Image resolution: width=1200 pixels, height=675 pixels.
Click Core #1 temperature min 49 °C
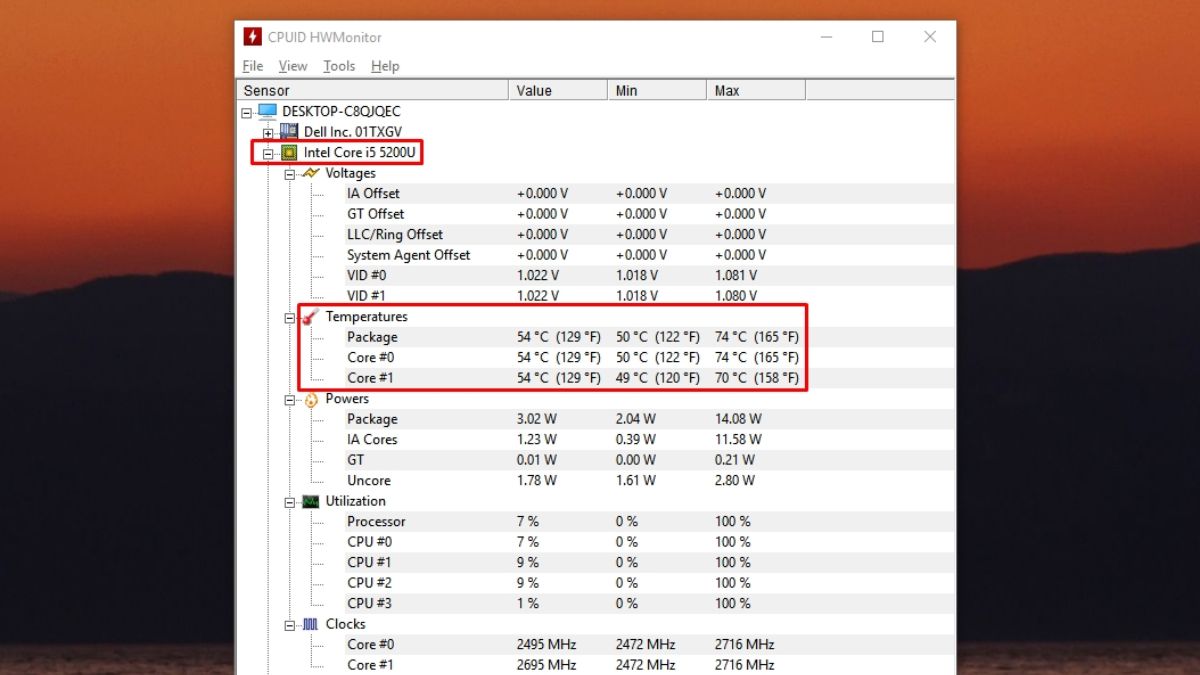[659, 378]
